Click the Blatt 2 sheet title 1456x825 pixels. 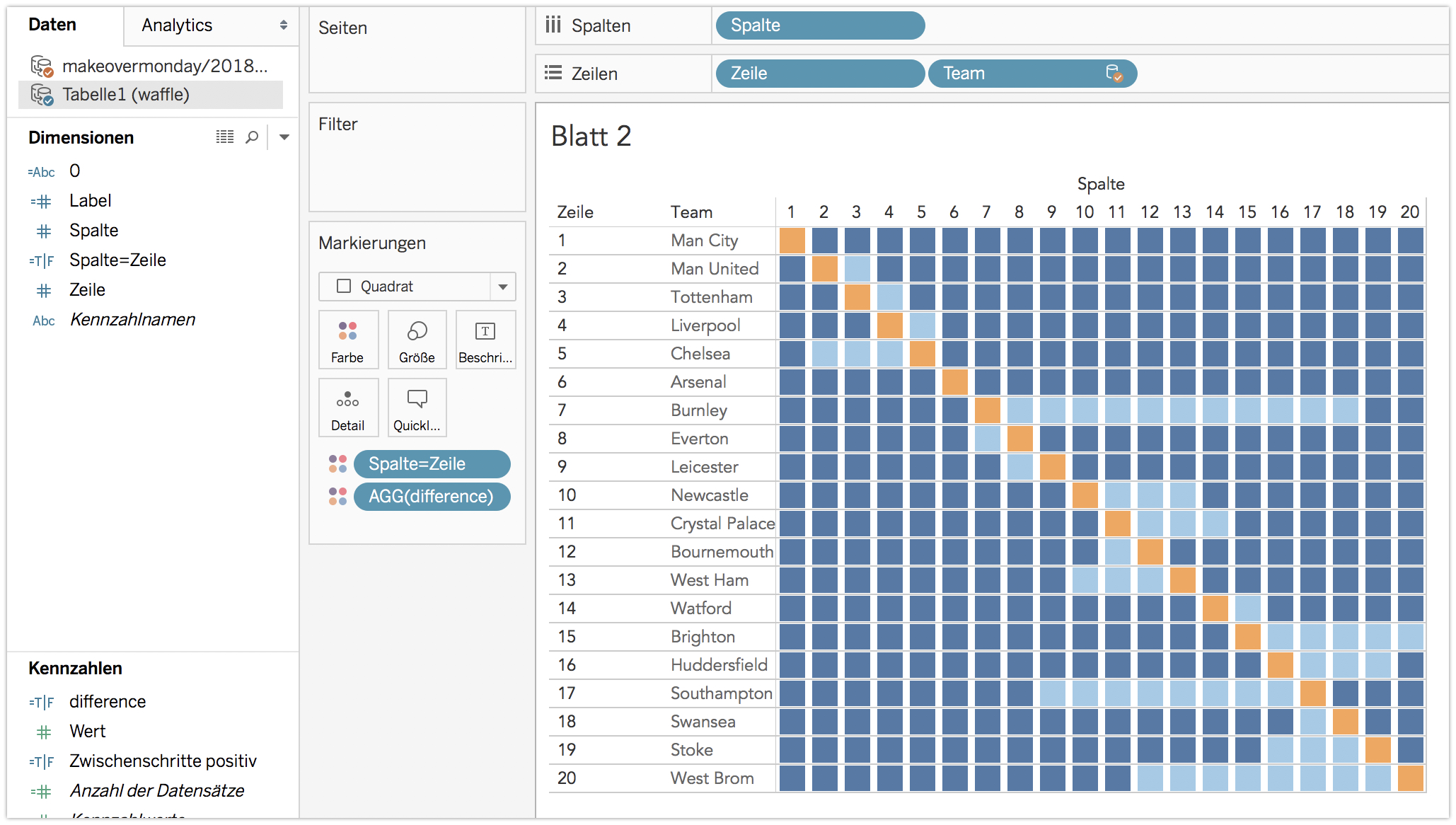click(x=591, y=136)
